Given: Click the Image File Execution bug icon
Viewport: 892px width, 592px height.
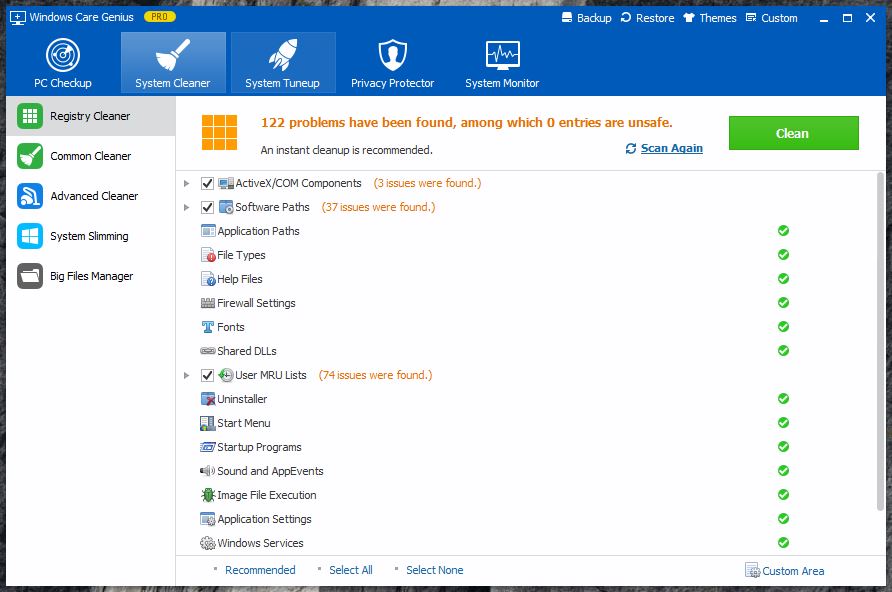Looking at the screenshot, I should point(208,495).
